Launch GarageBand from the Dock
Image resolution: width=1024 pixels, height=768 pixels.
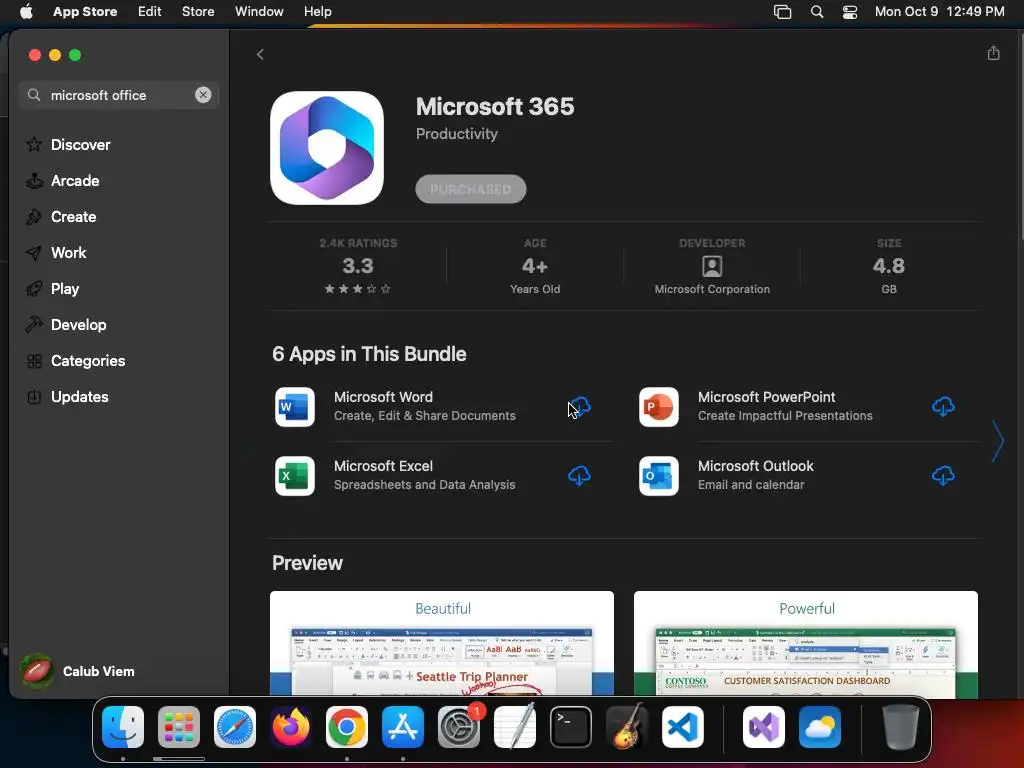(627, 726)
